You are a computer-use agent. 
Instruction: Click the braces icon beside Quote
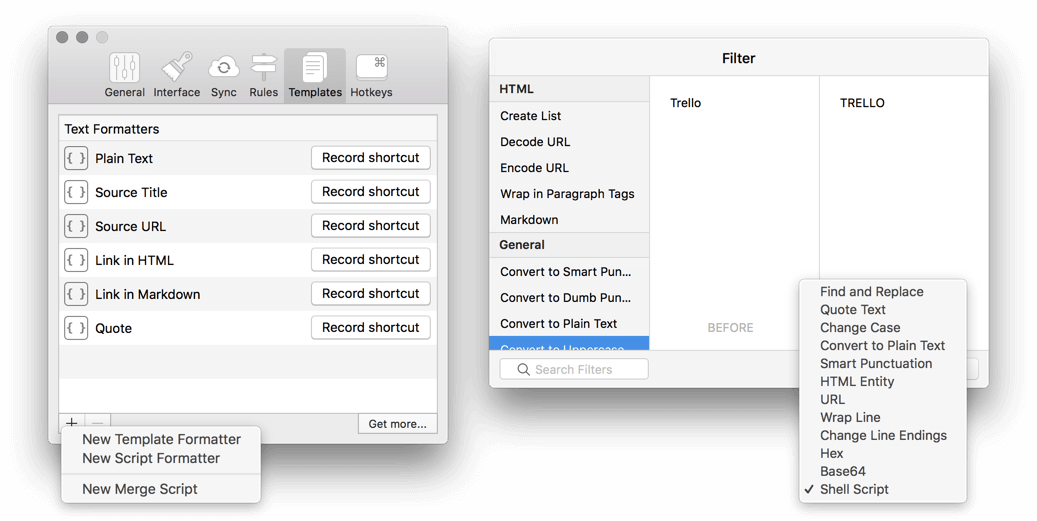pyautogui.click(x=76, y=328)
